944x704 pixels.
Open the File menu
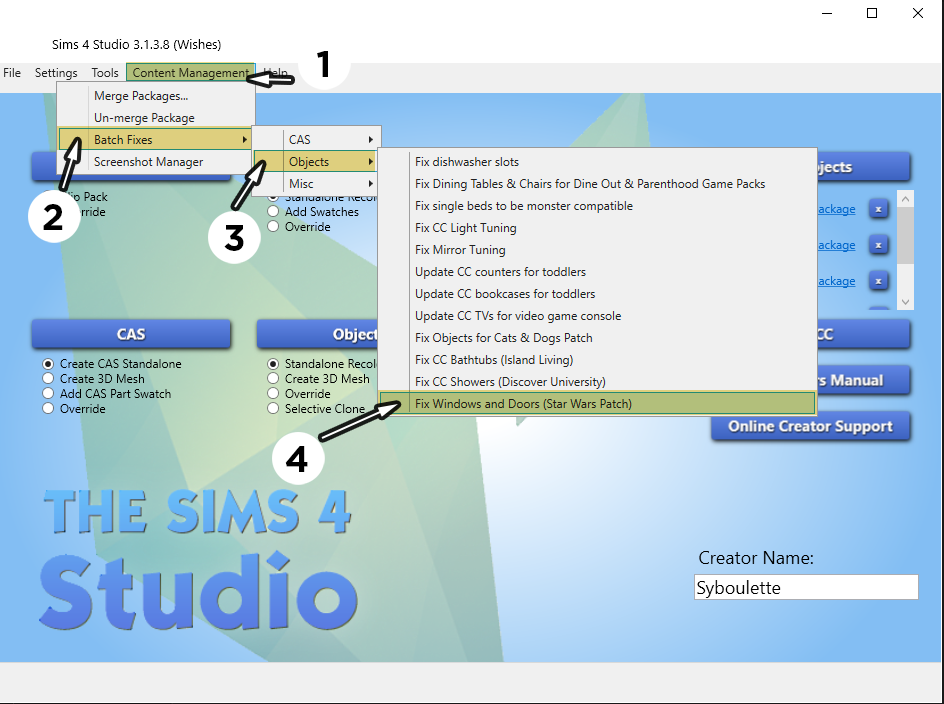(x=12, y=73)
